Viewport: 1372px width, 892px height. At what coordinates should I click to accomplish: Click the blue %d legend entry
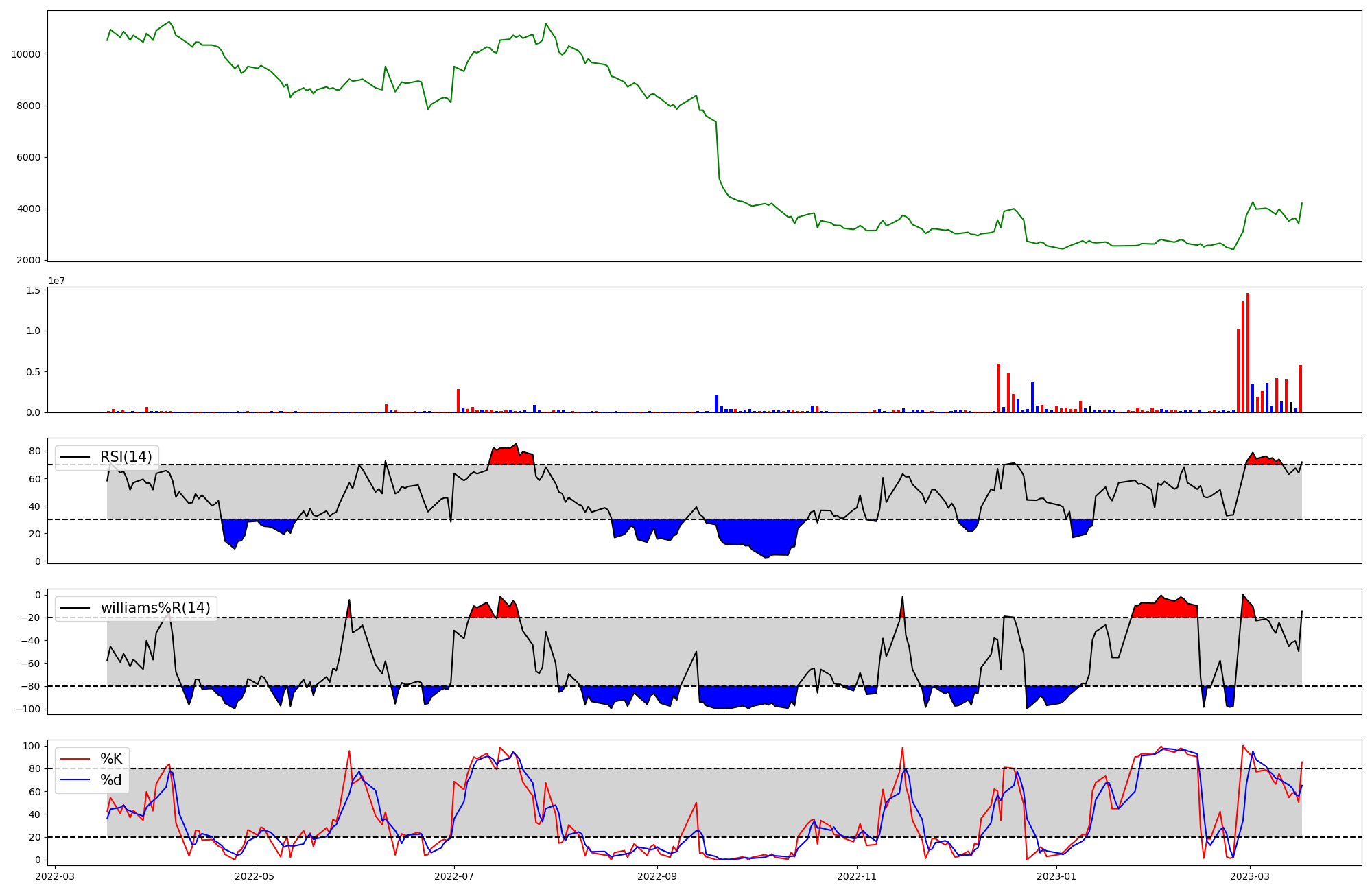pyautogui.click(x=111, y=780)
